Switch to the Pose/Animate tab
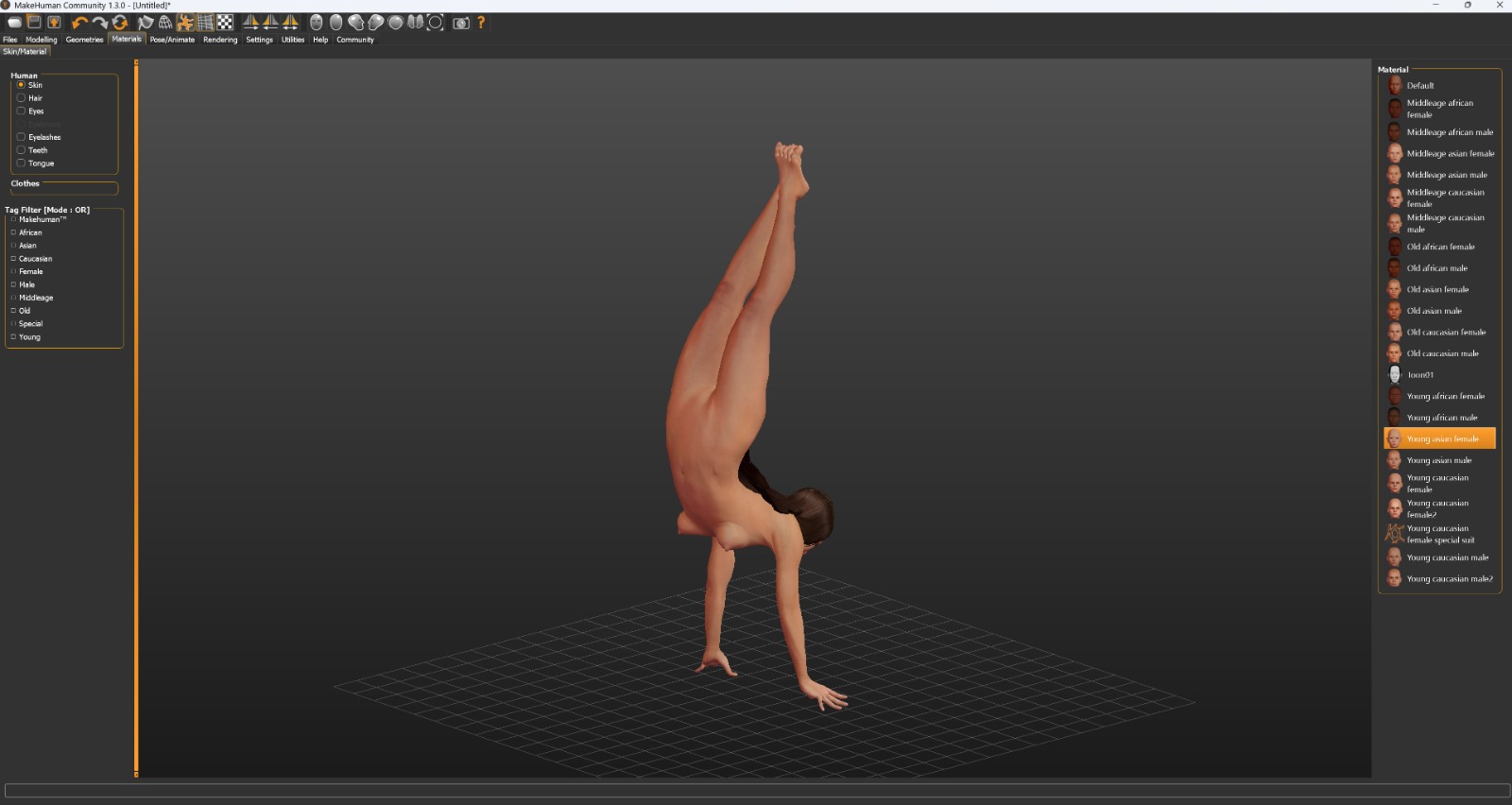This screenshot has width=1512, height=805. pyautogui.click(x=172, y=40)
